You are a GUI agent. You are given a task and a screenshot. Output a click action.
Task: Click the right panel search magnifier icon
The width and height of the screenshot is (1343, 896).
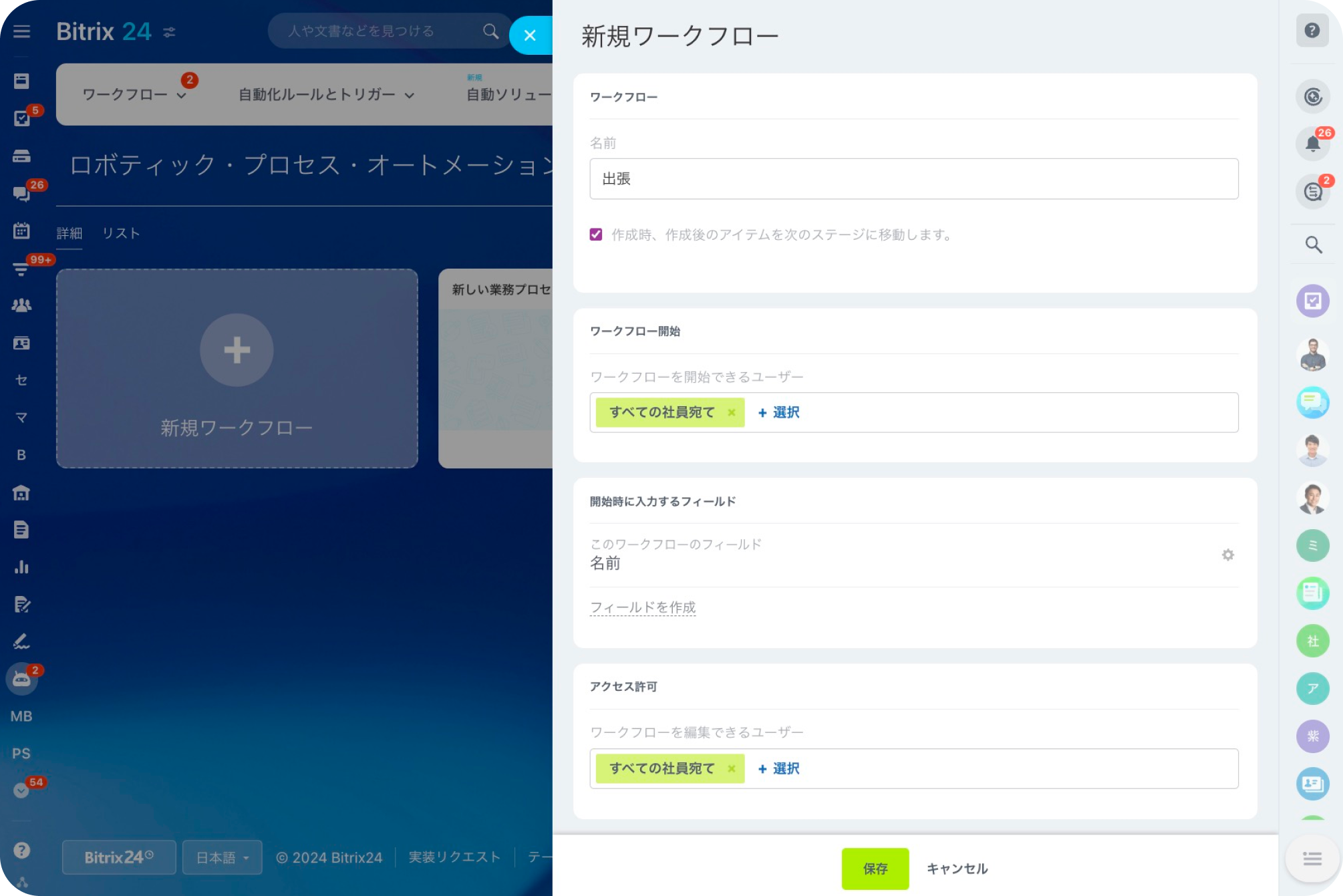tap(1313, 245)
